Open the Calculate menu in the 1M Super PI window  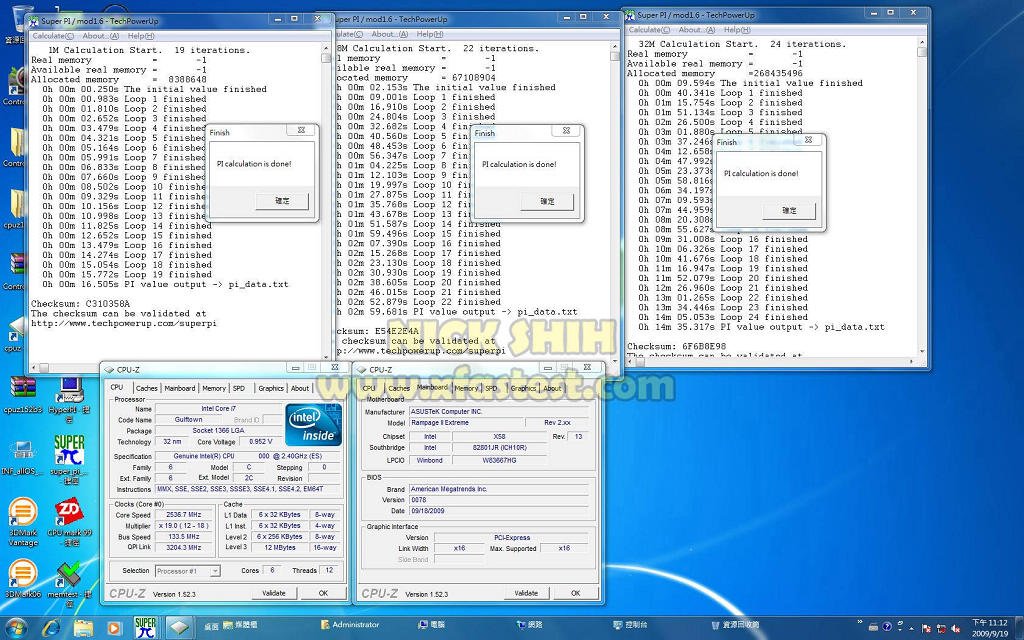tap(51, 36)
